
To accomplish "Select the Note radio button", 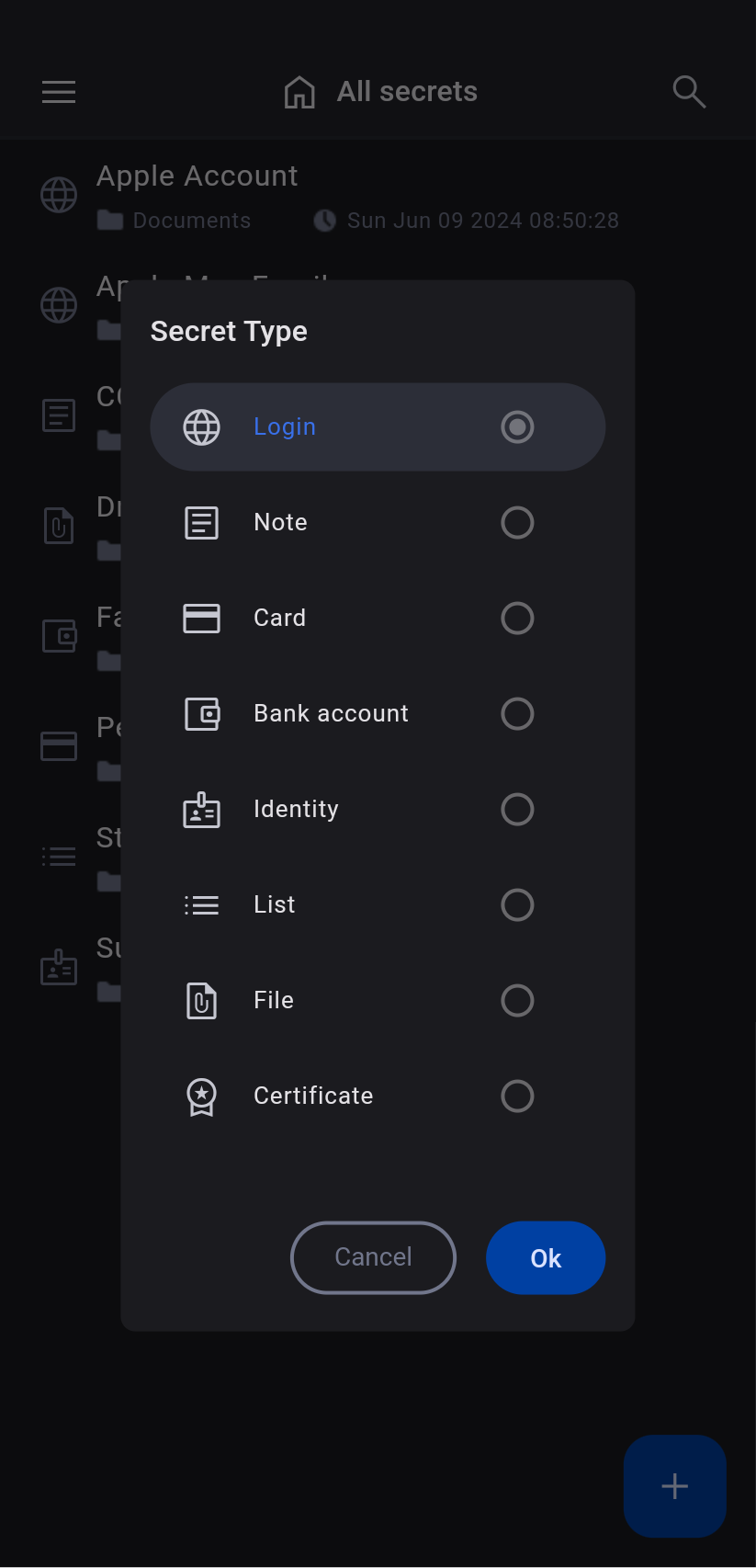I will (517, 523).
